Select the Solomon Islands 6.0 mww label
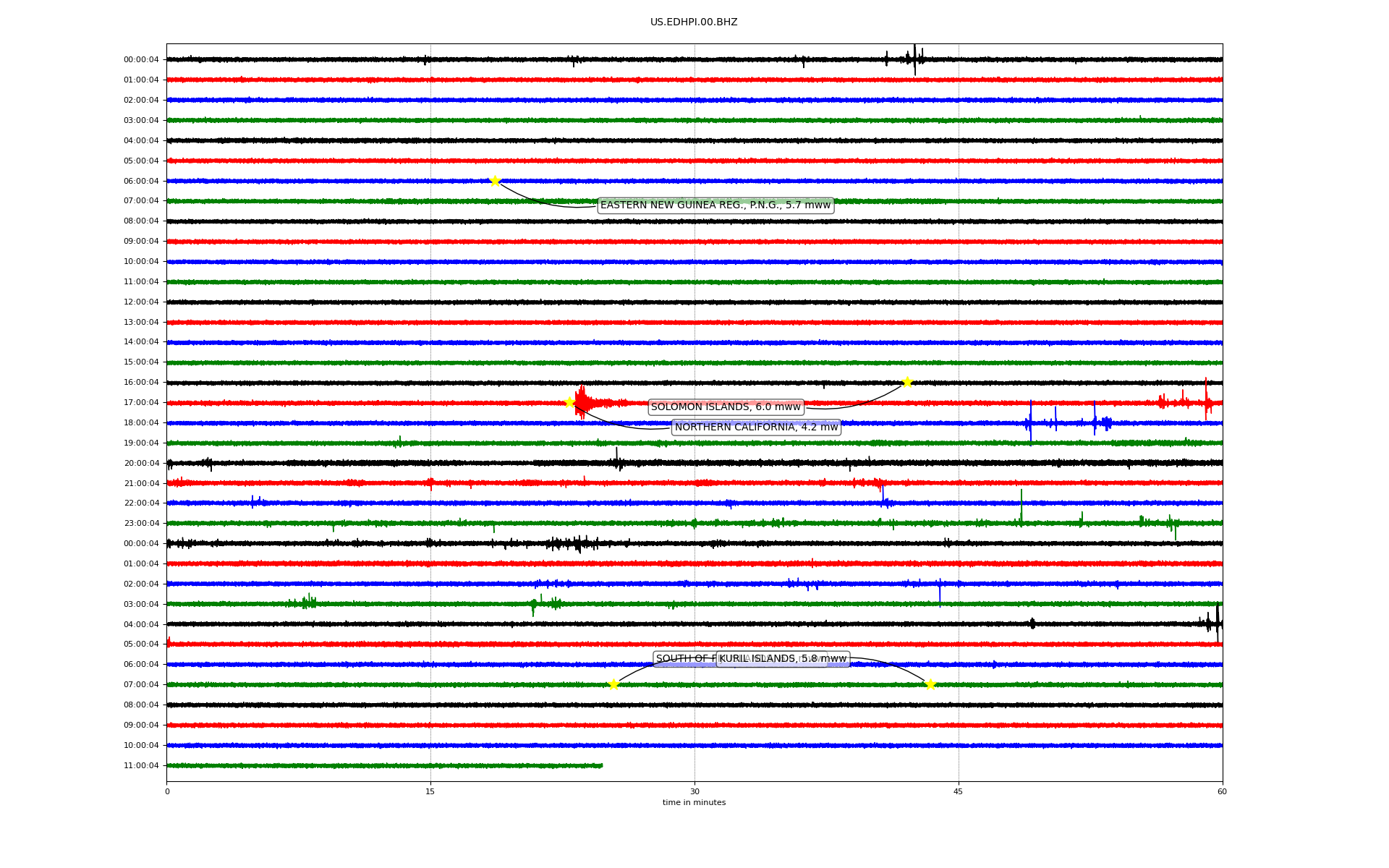1389x868 pixels. coord(726,407)
